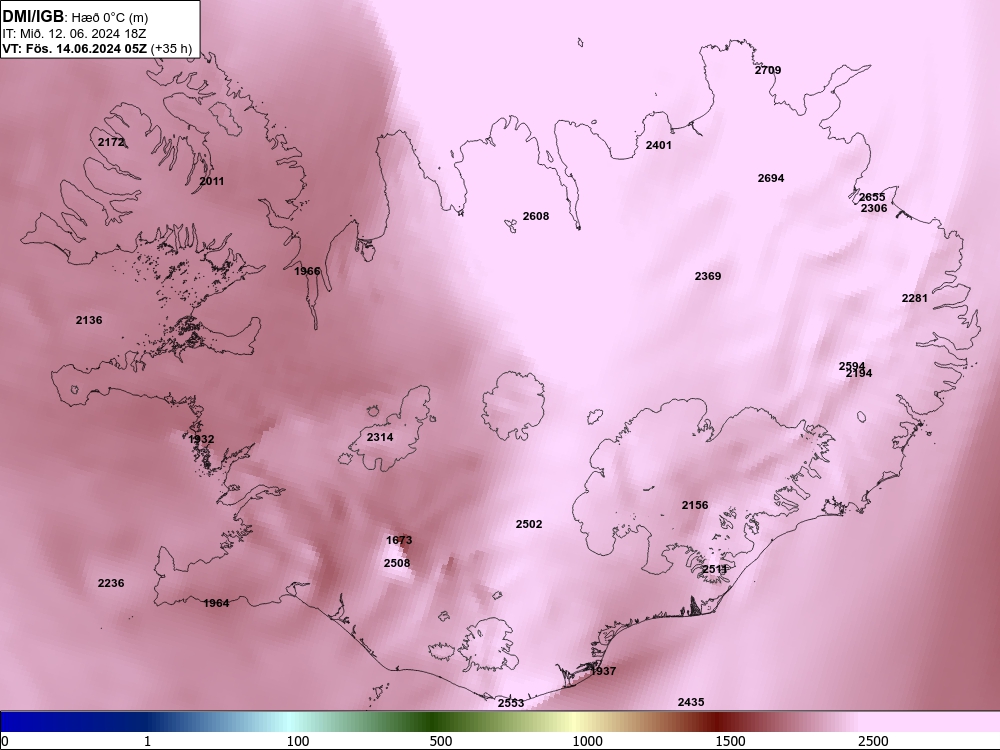
Task: Click the 2236 value over the sea
Action: click(x=111, y=583)
